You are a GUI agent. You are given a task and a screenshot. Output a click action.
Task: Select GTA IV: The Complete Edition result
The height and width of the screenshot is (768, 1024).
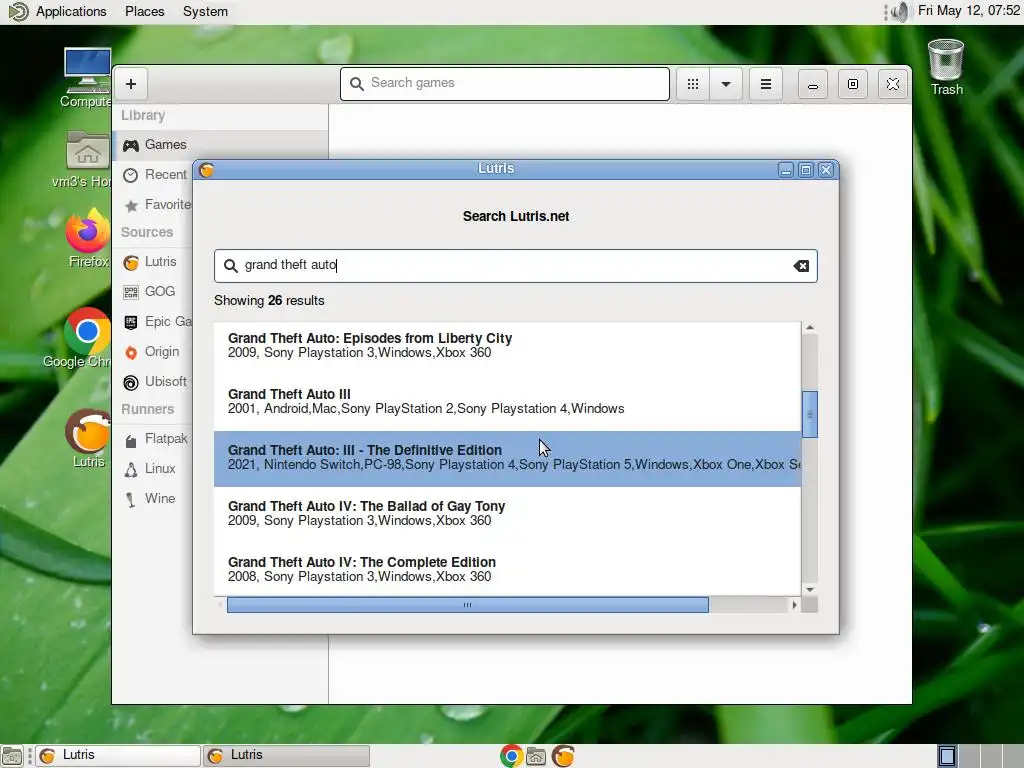coord(507,569)
